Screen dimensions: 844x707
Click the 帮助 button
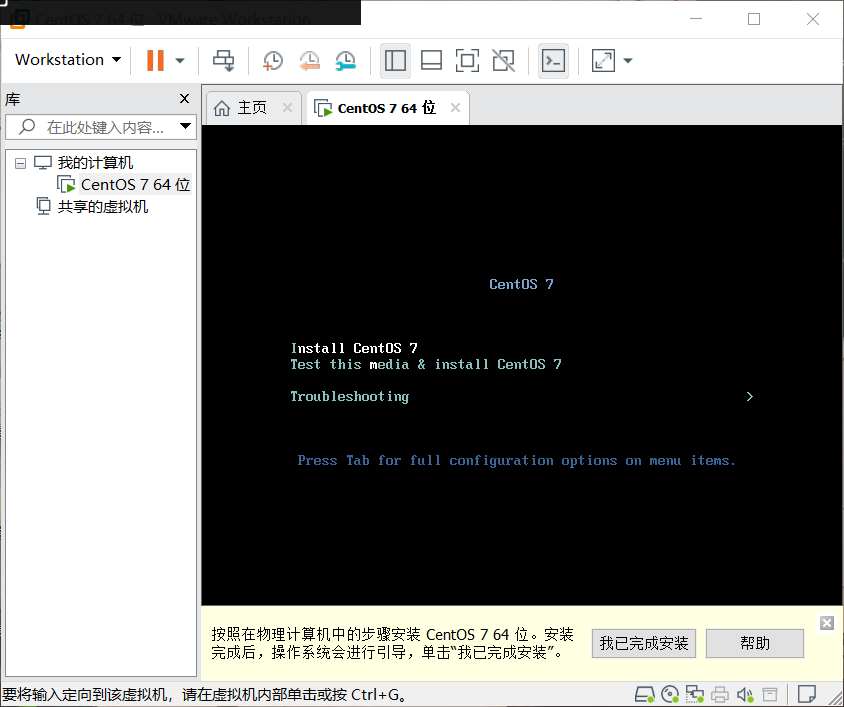tap(755, 643)
